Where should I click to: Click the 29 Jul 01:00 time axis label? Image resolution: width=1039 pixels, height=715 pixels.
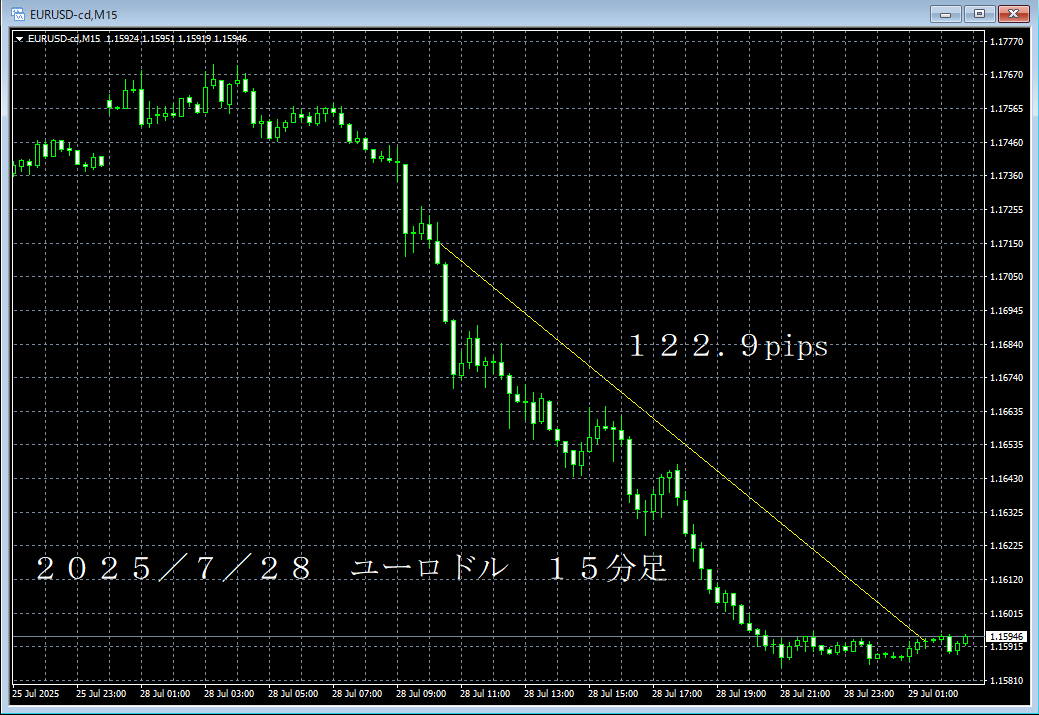pyautogui.click(x=933, y=693)
